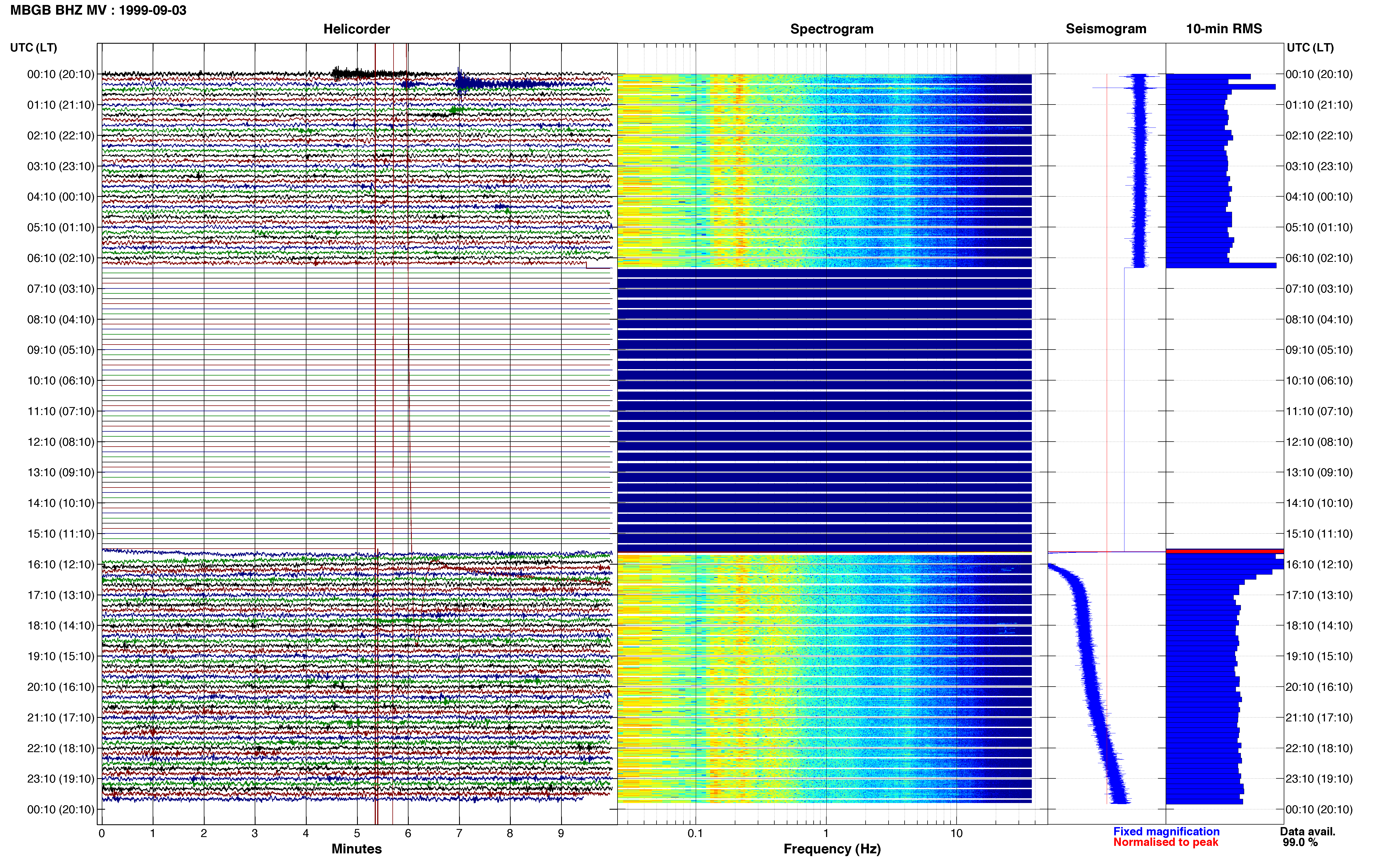
Task: Click the right '16:10 (12:10)' time label
Action: point(1319,564)
